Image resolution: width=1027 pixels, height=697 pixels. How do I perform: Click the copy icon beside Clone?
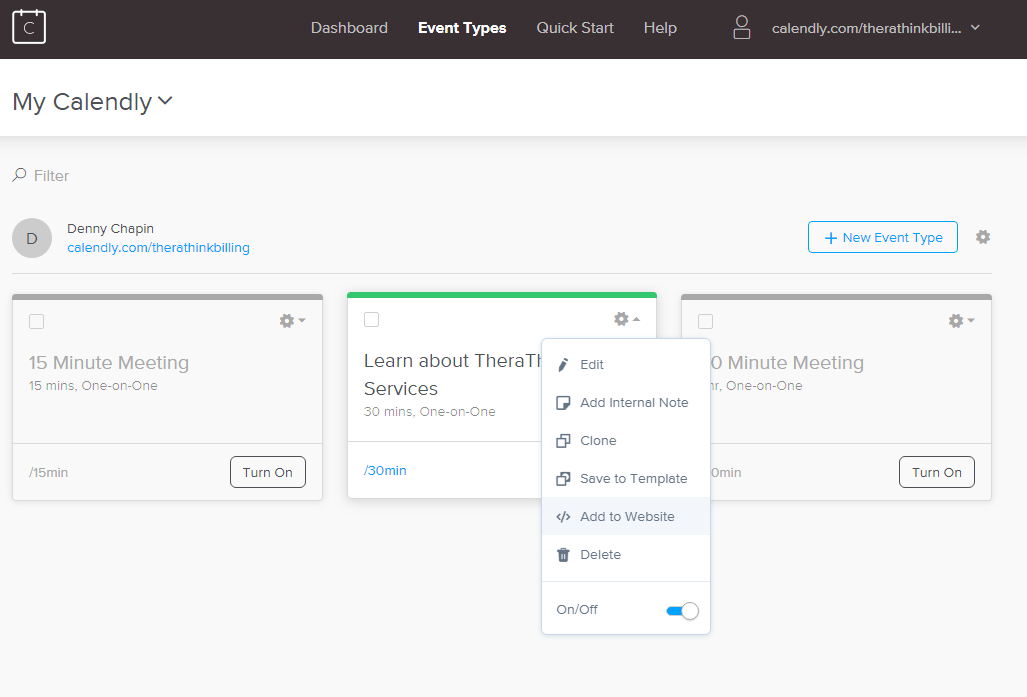pos(563,441)
